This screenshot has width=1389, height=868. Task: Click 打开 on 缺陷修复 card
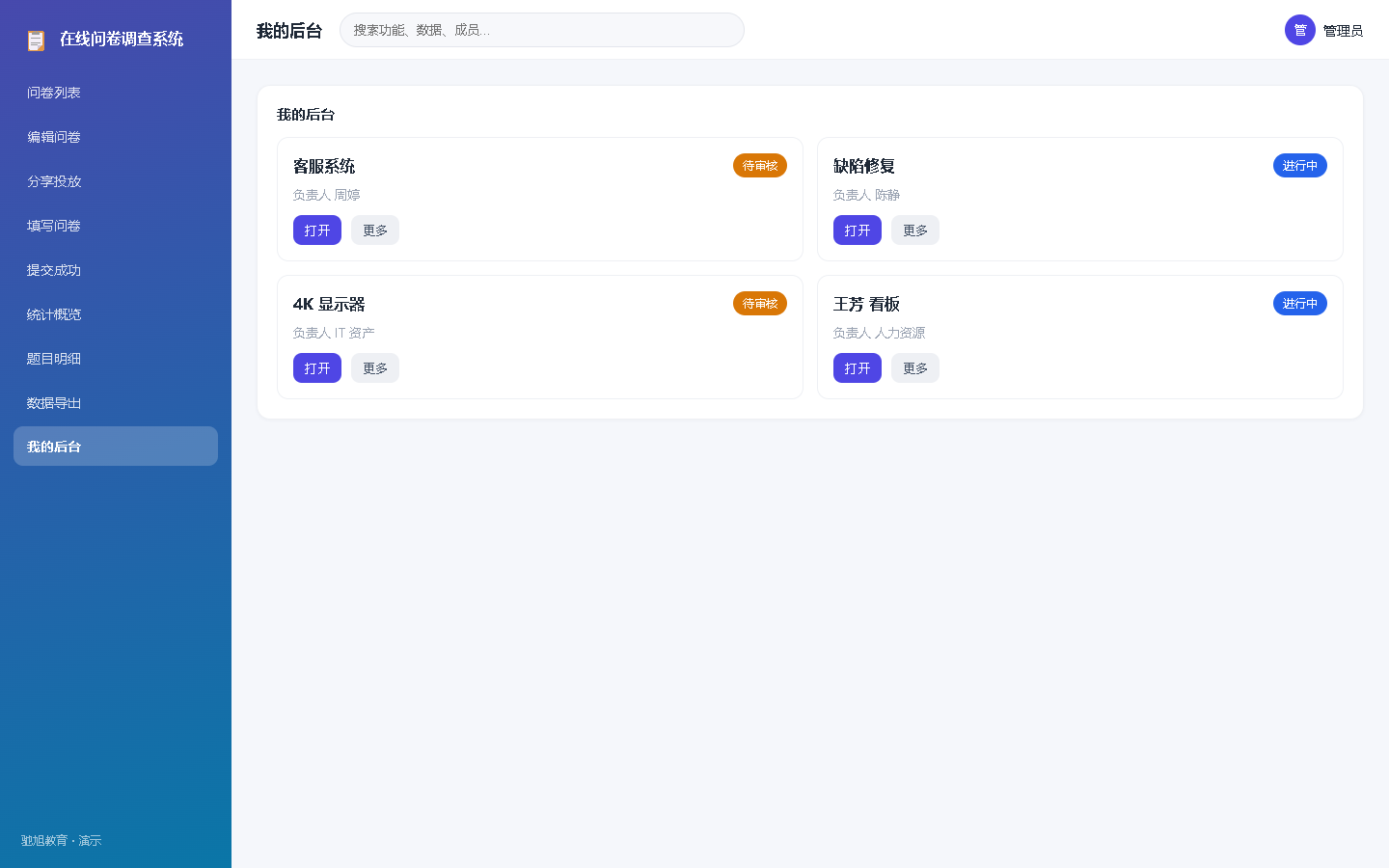tap(858, 231)
